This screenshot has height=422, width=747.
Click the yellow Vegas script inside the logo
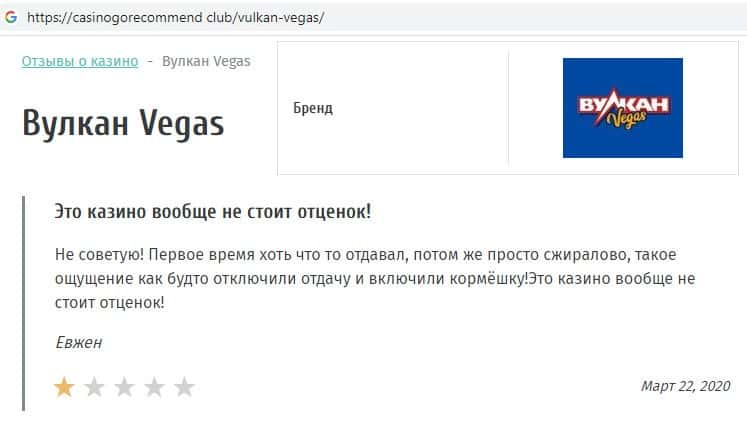626,120
